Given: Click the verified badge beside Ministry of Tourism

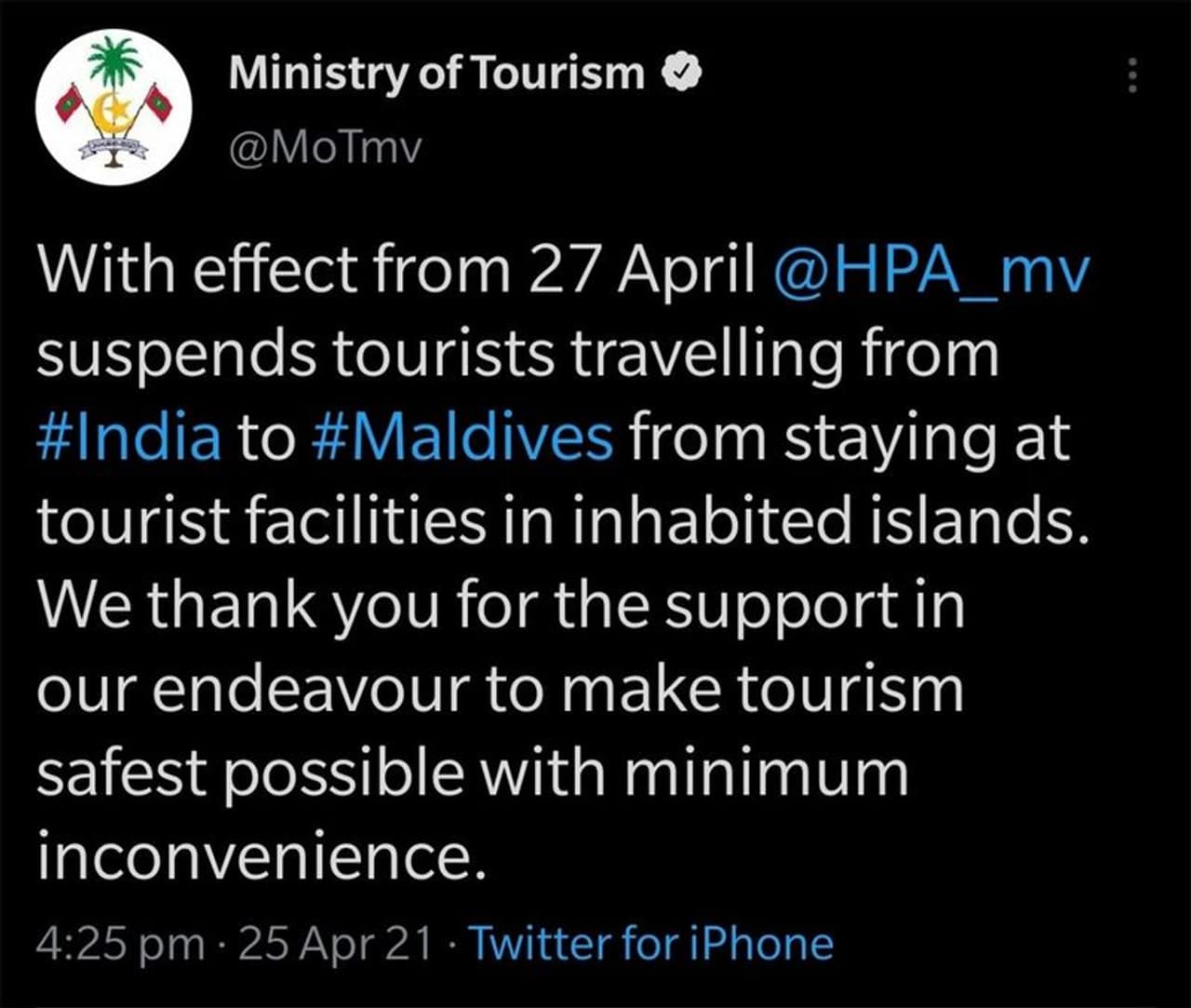Looking at the screenshot, I should point(681,74).
